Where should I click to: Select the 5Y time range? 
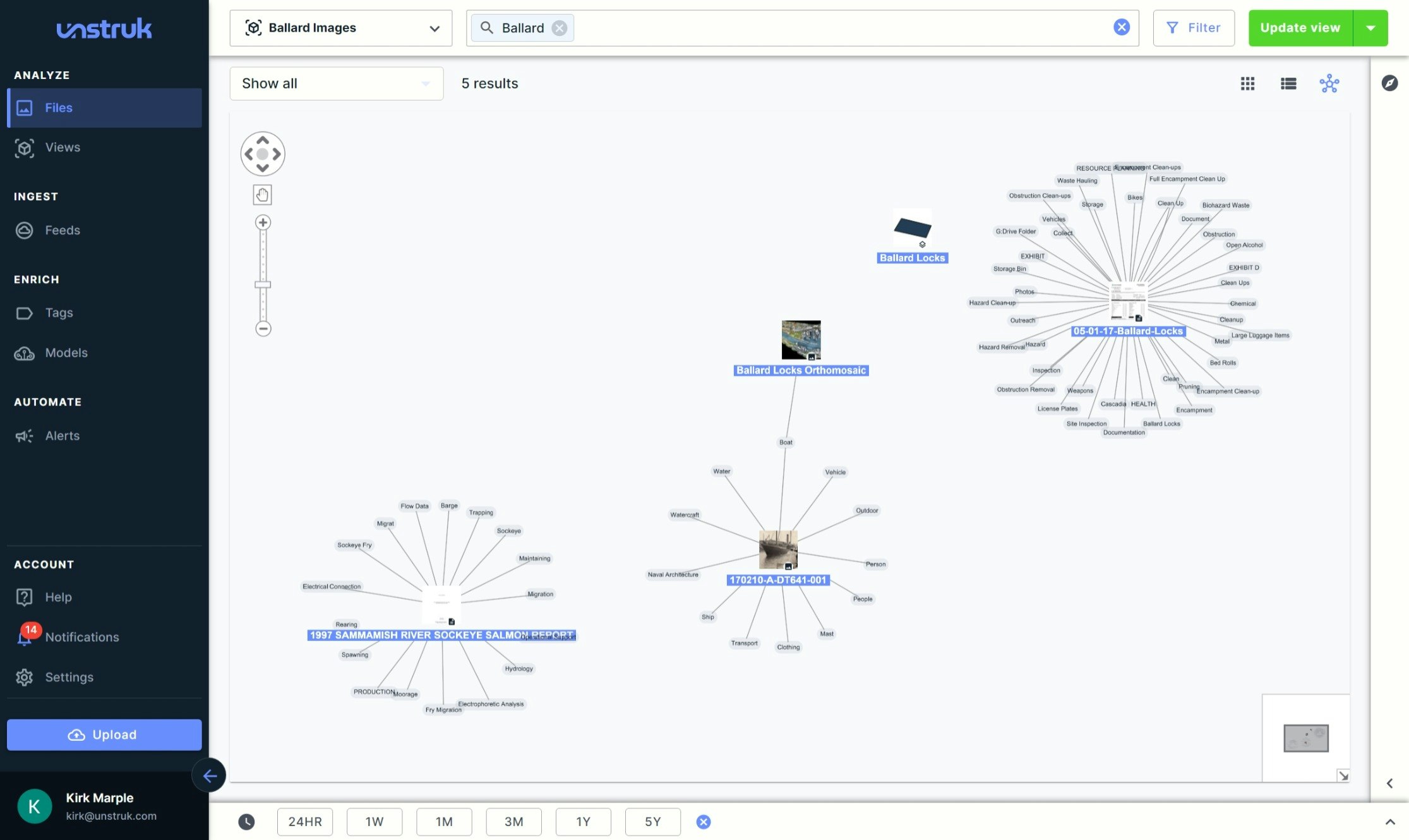652,822
